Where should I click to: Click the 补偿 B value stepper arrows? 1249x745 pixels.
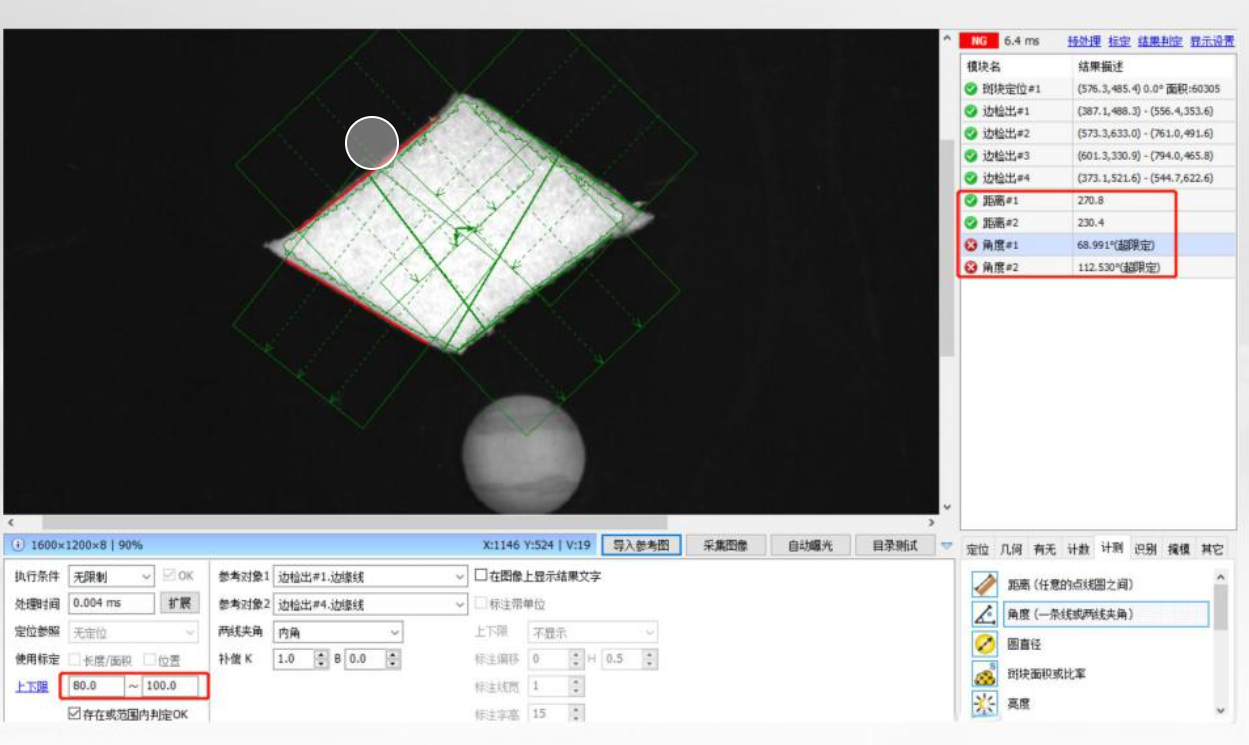click(394, 659)
